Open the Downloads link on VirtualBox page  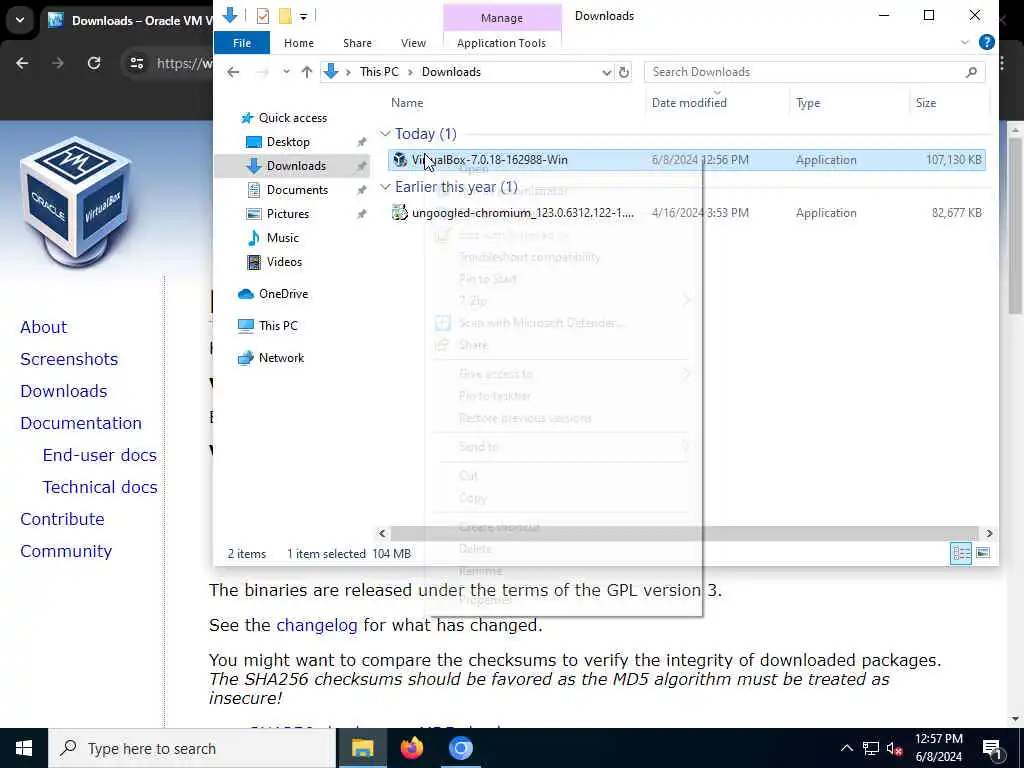[64, 391]
